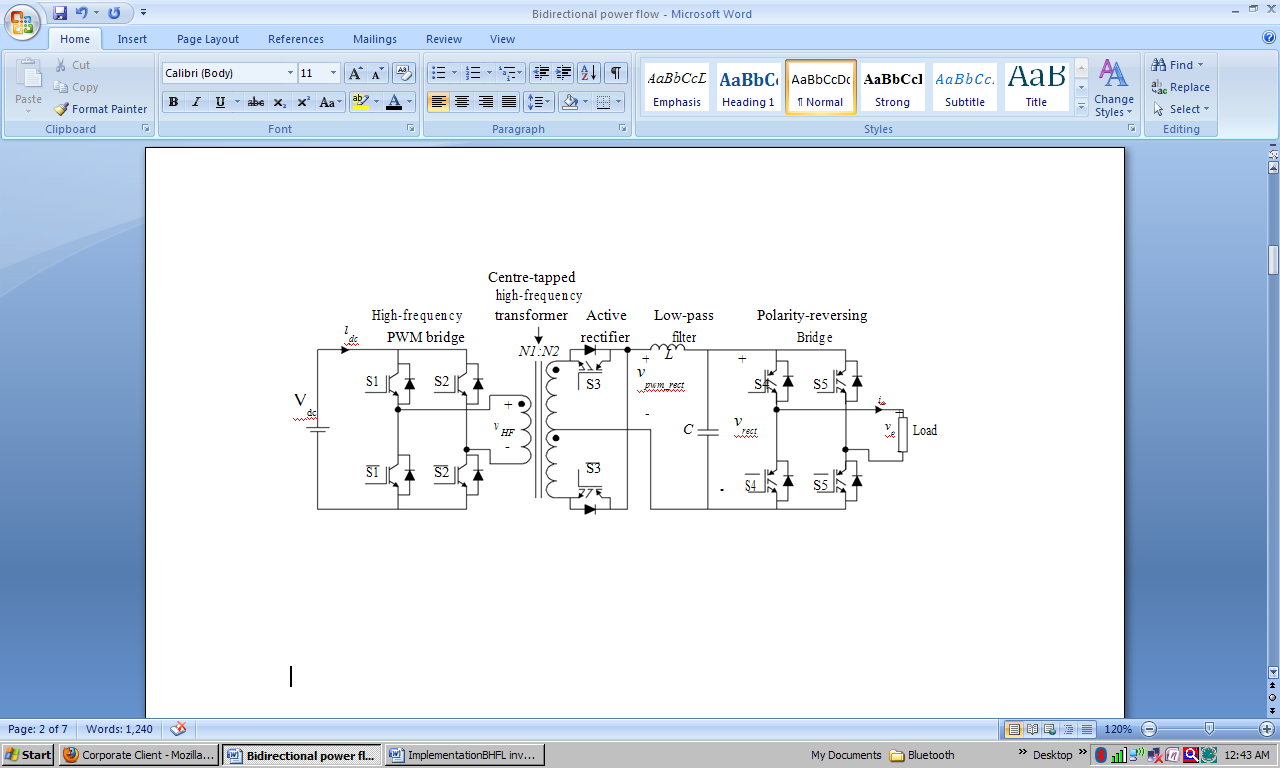
Task: Open ImplementationBHFL document from taskbar
Action: pos(464,755)
